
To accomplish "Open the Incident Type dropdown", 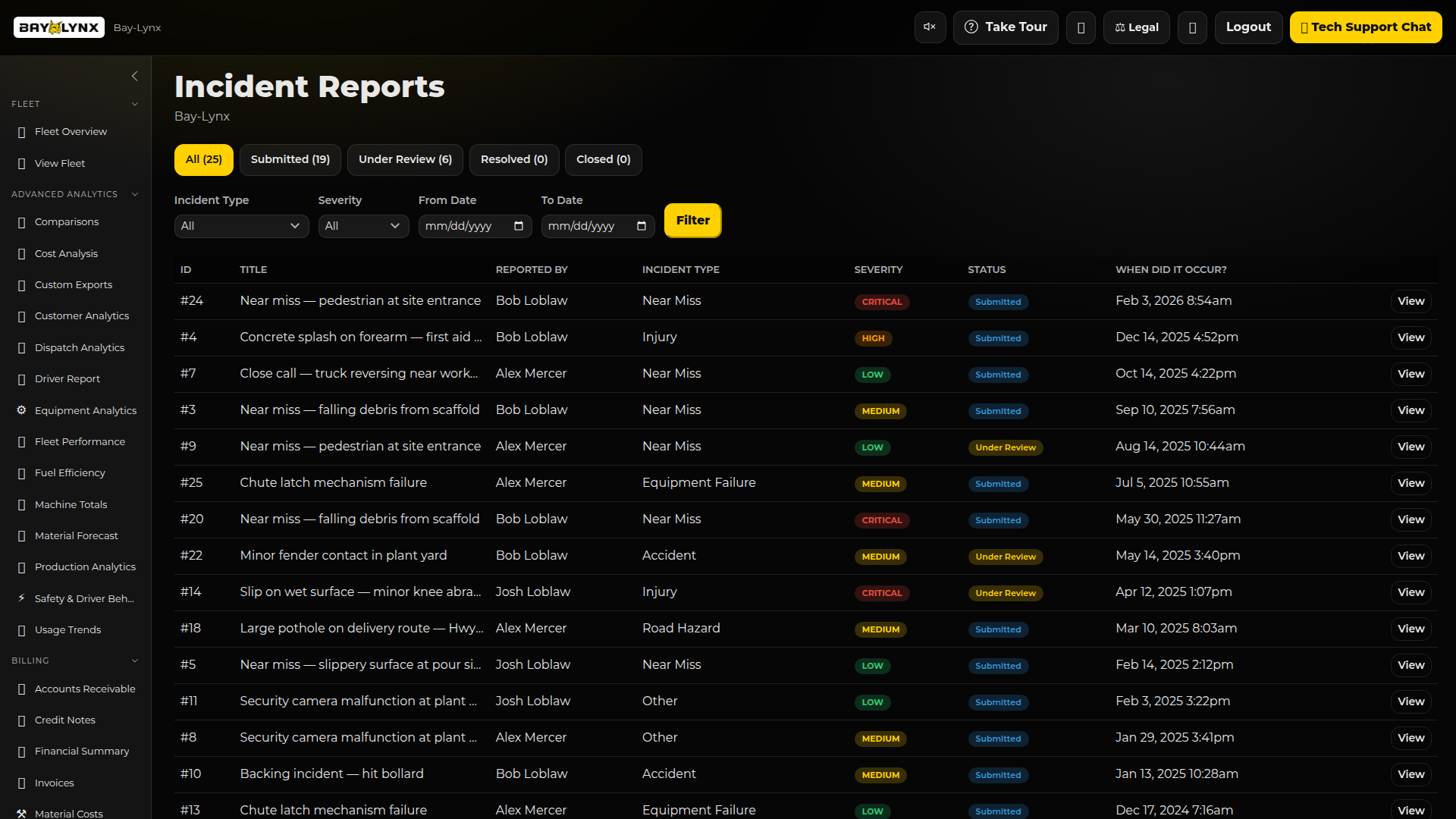I will 241,225.
